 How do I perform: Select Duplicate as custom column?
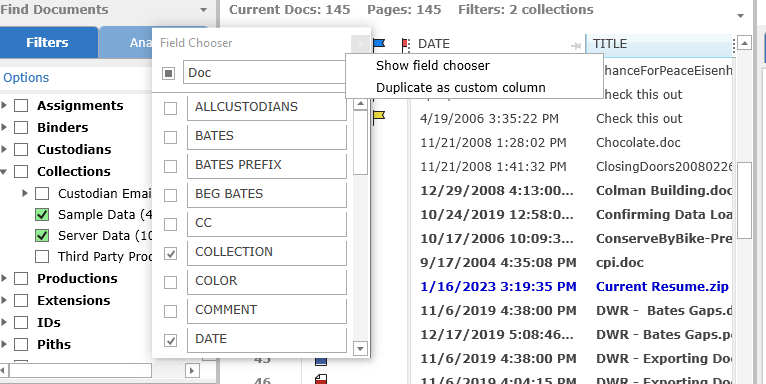tap(461, 88)
